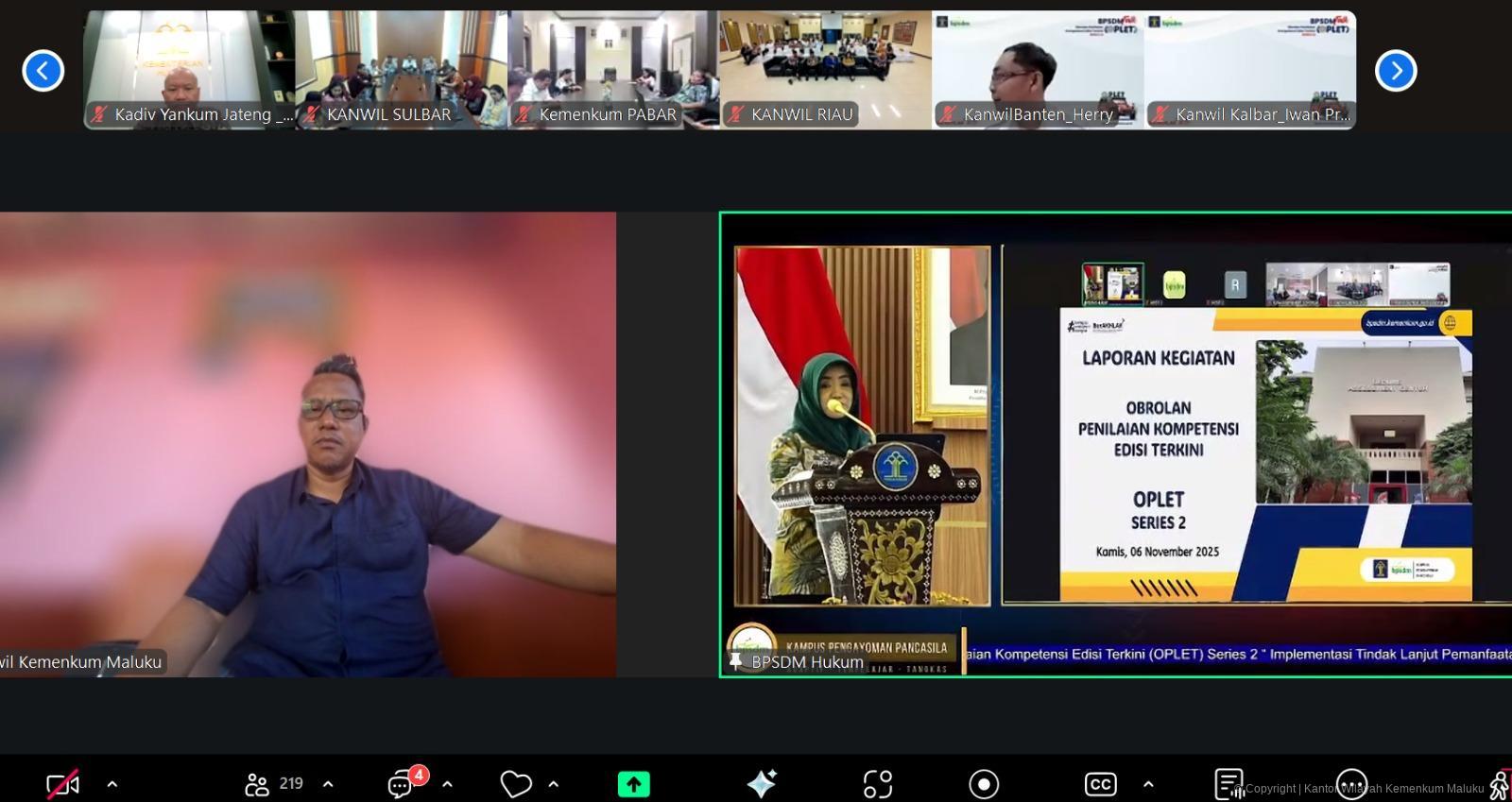Viewport: 1512px width, 802px height.
Task: Open the participants list showing 219
Action: point(274,784)
